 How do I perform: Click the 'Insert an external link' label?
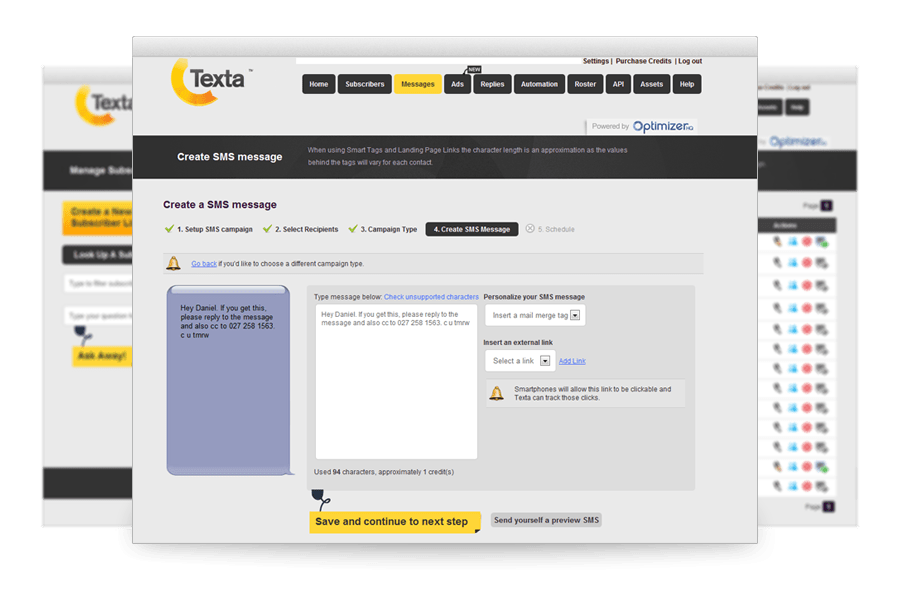pos(518,342)
